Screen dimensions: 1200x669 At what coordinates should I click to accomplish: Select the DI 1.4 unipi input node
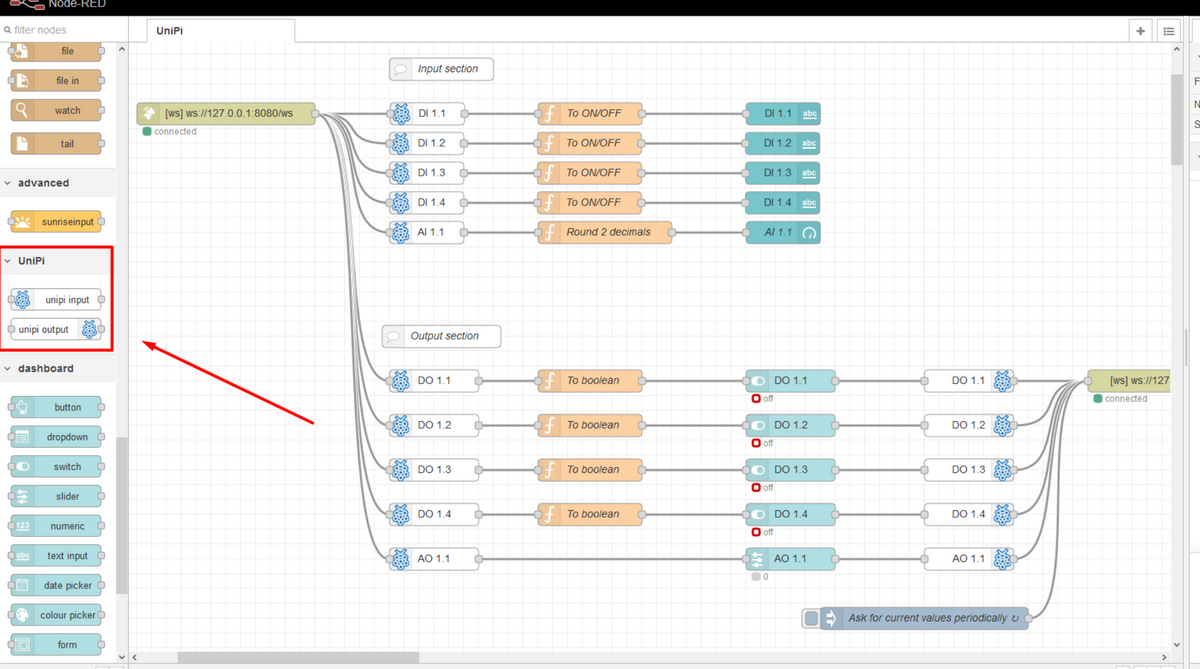(427, 202)
